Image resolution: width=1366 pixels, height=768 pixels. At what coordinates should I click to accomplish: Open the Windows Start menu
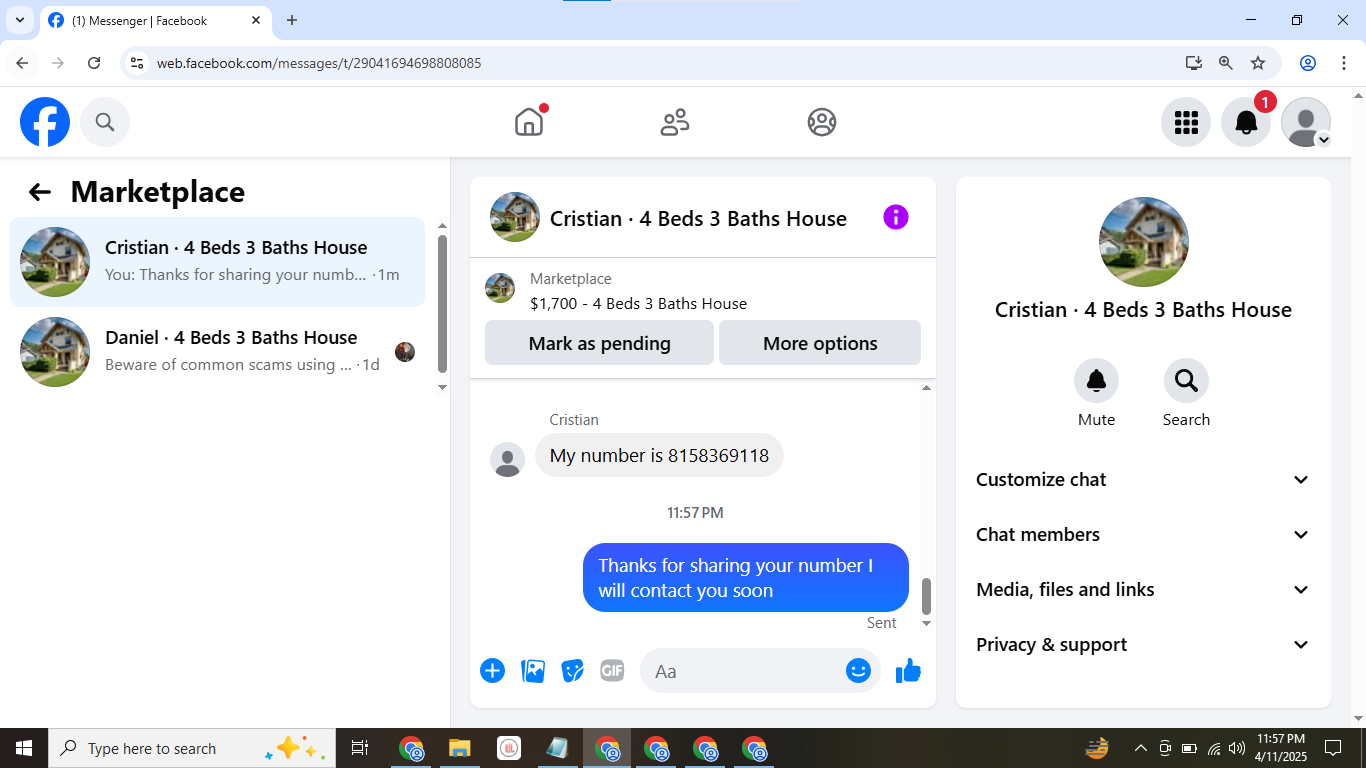pos(24,748)
